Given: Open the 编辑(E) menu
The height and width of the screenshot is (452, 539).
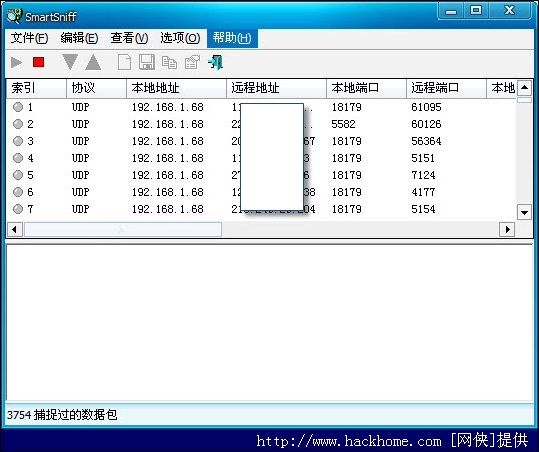Looking at the screenshot, I should 79,38.
